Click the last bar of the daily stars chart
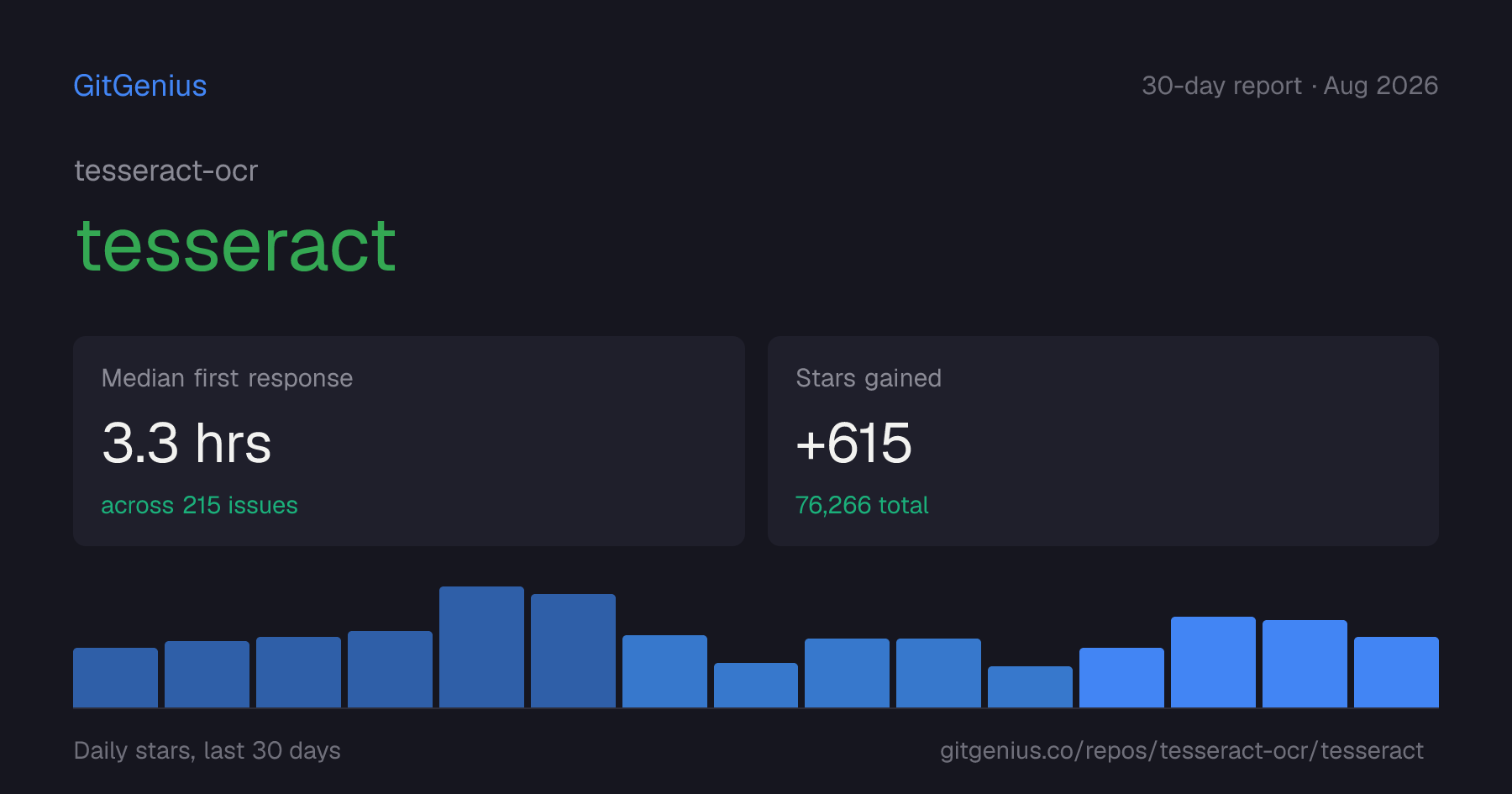 tap(1396, 672)
